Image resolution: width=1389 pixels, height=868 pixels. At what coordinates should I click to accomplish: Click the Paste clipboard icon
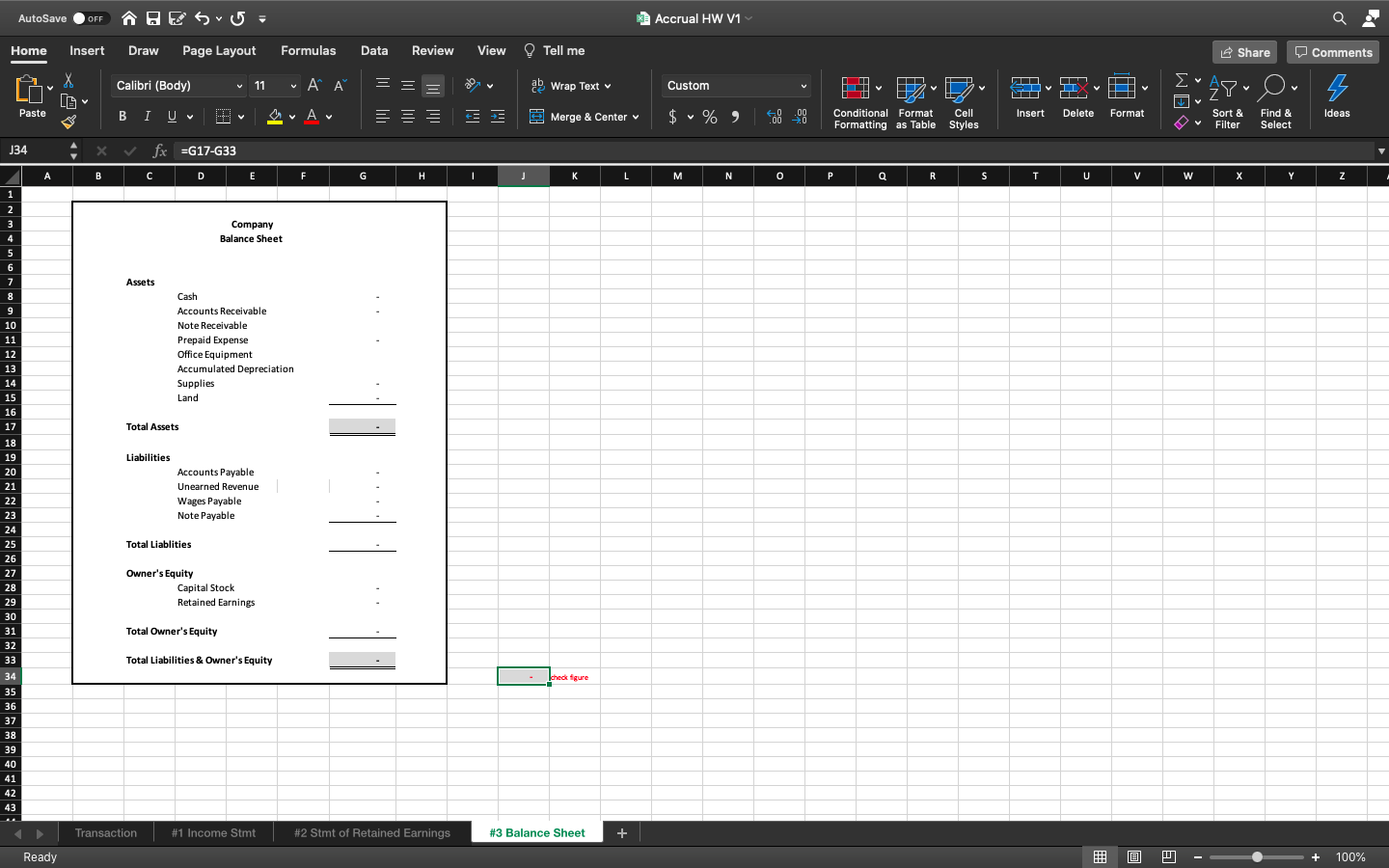click(x=29, y=90)
